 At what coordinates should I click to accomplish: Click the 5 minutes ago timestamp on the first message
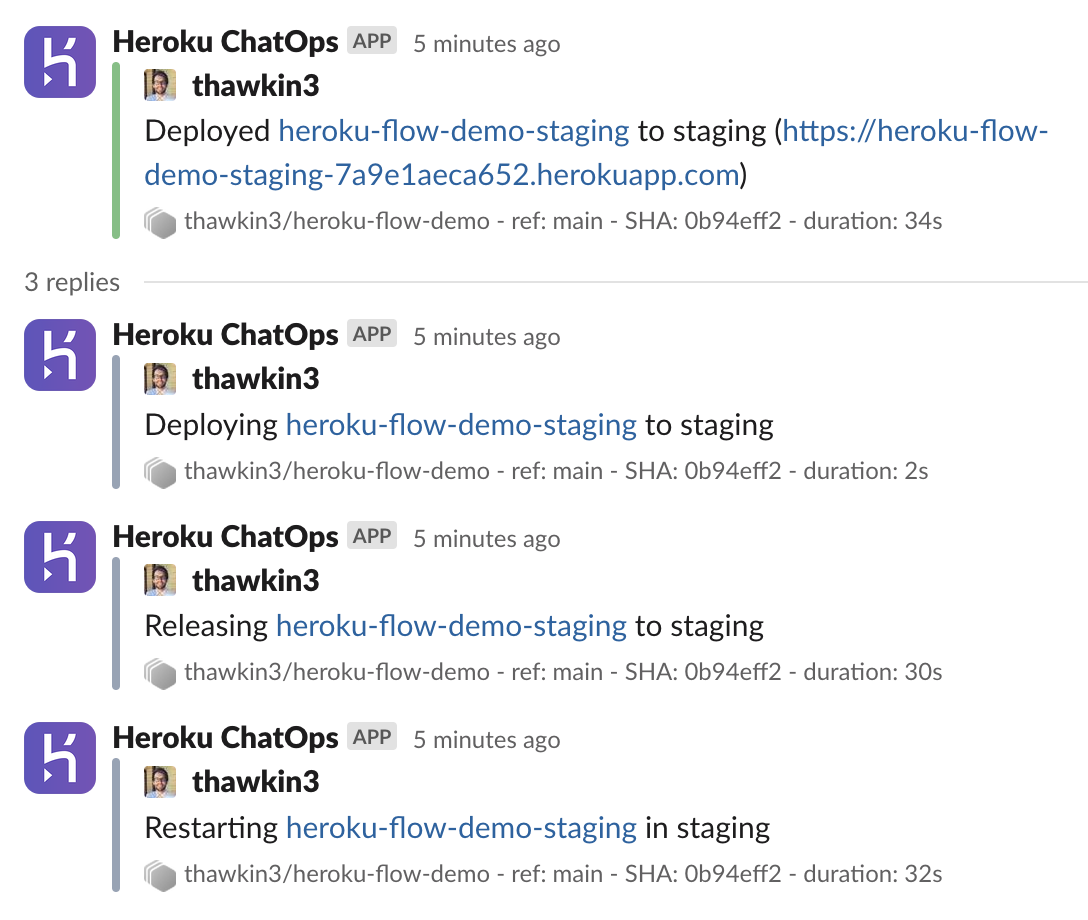(x=486, y=44)
